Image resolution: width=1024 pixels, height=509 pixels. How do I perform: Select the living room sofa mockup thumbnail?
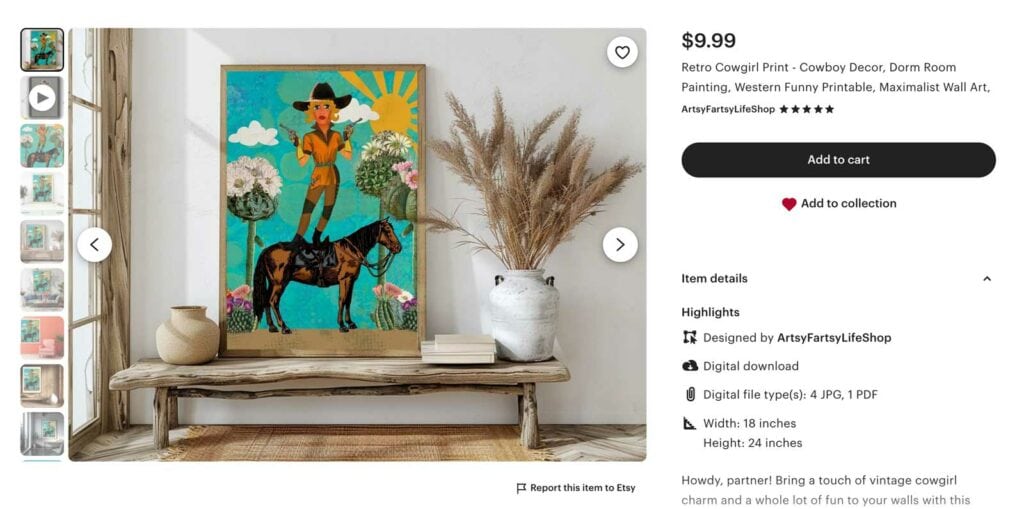42,289
